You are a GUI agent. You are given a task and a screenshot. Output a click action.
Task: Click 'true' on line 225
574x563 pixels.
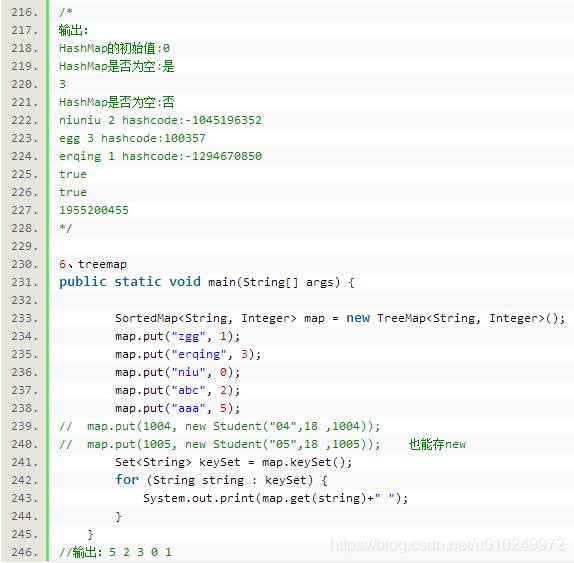[x=73, y=174]
